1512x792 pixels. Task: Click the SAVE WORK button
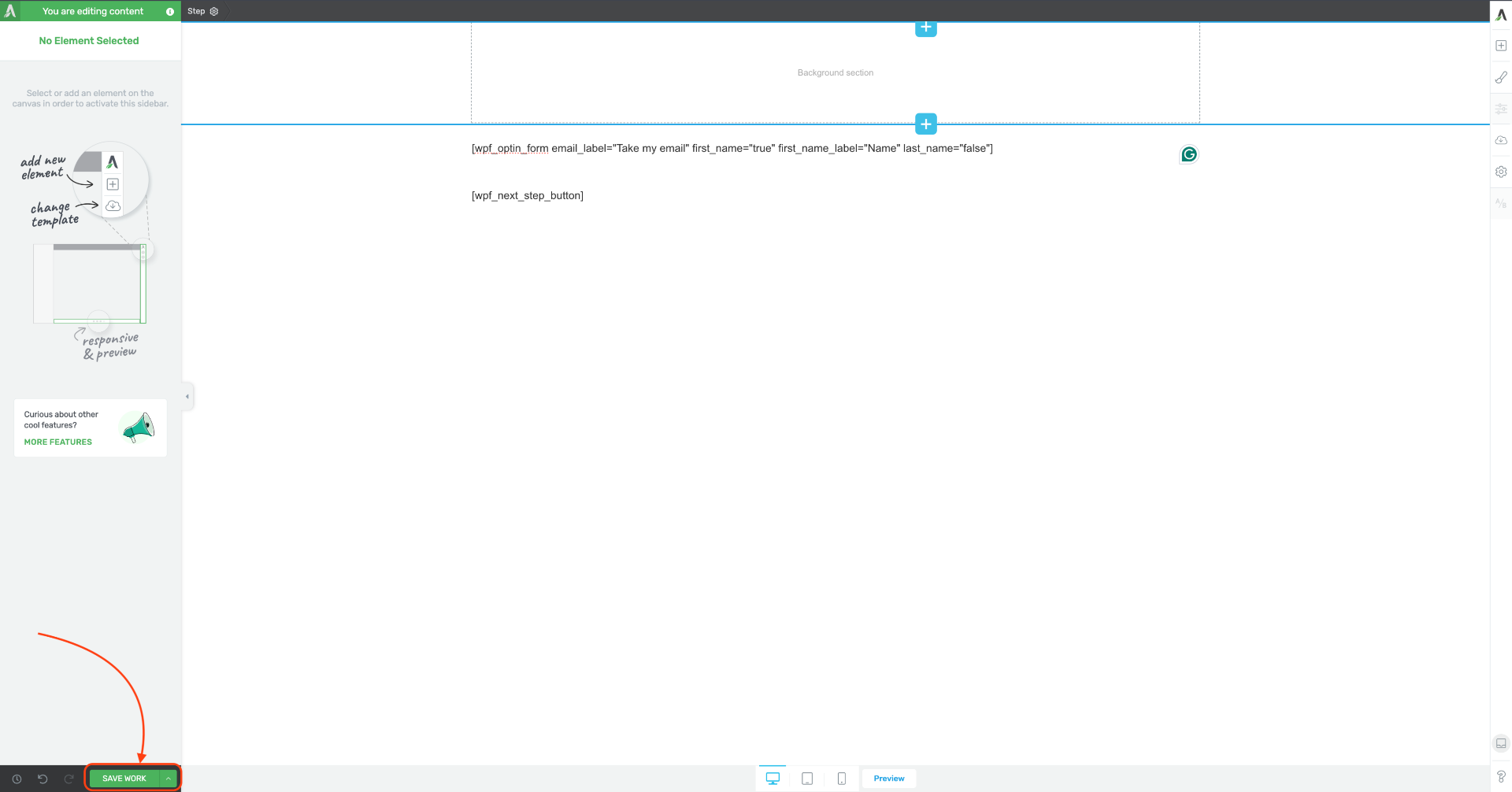point(124,778)
